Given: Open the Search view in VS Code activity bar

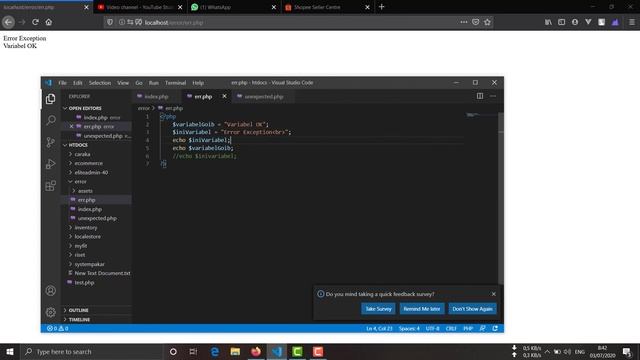Looking at the screenshot, I should click(x=51, y=120).
